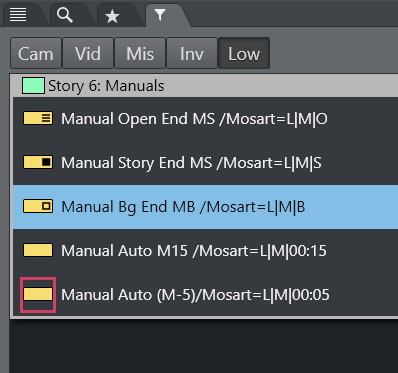Select Manual Auto M15 /Mosart=L|M|00:15
The image size is (398, 373).
pyautogui.click(x=206, y=251)
